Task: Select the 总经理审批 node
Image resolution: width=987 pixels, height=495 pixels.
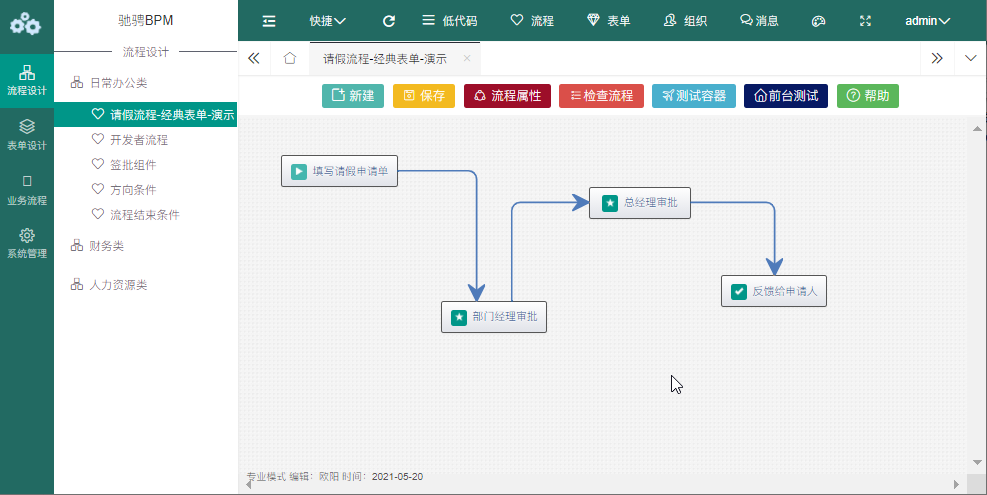Action: 640,203
